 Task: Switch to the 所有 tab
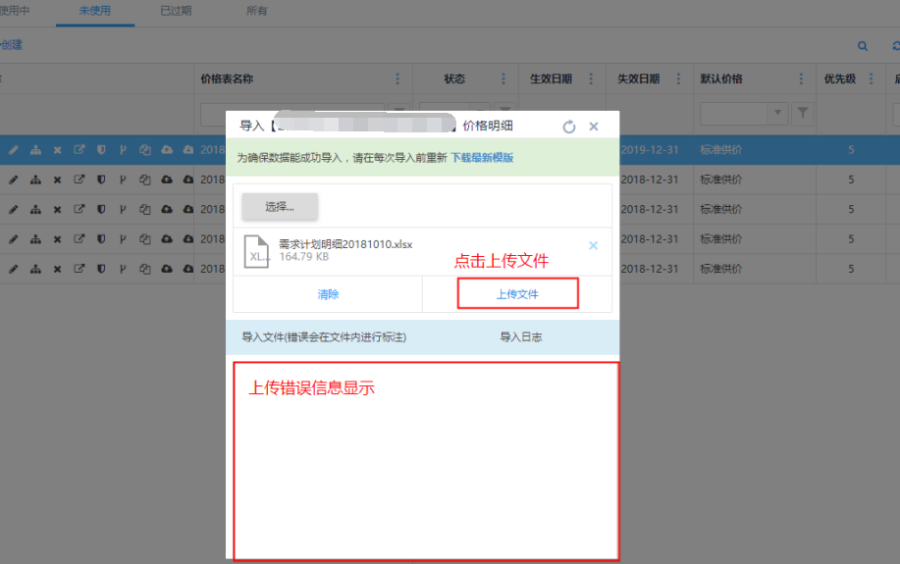click(x=256, y=11)
